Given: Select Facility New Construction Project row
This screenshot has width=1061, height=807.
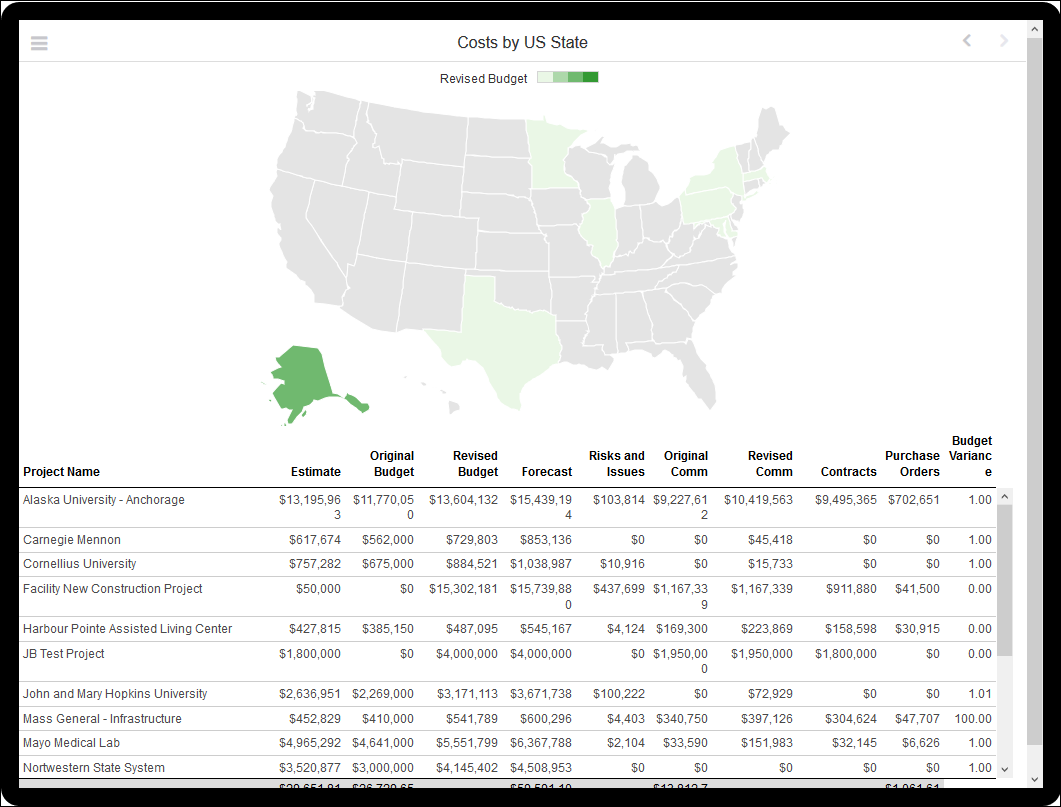Looking at the screenshot, I should tap(507, 597).
